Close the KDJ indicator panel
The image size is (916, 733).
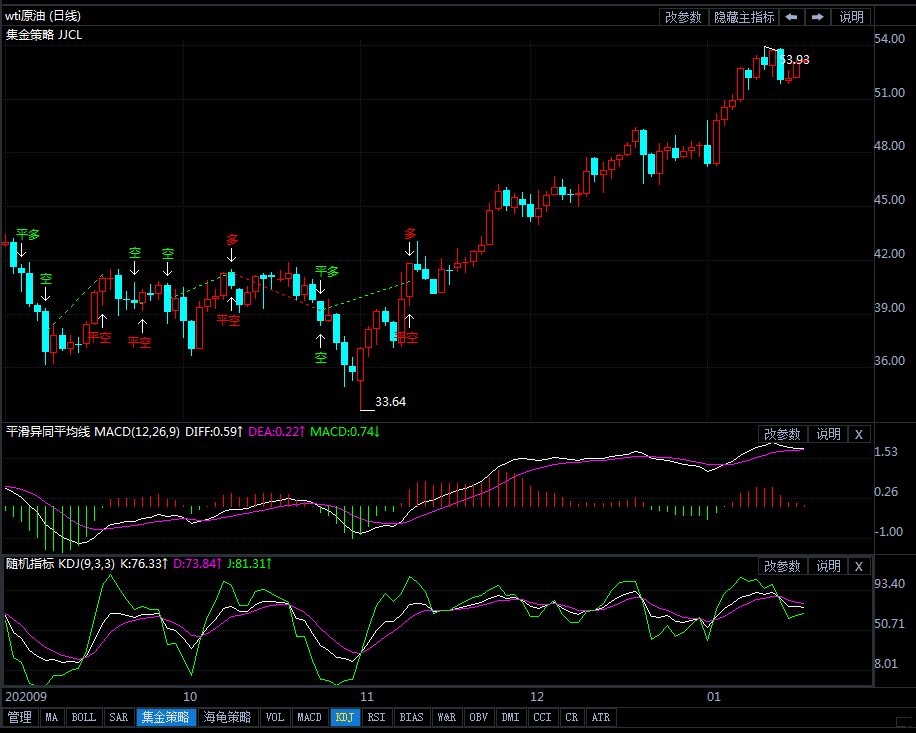(859, 566)
